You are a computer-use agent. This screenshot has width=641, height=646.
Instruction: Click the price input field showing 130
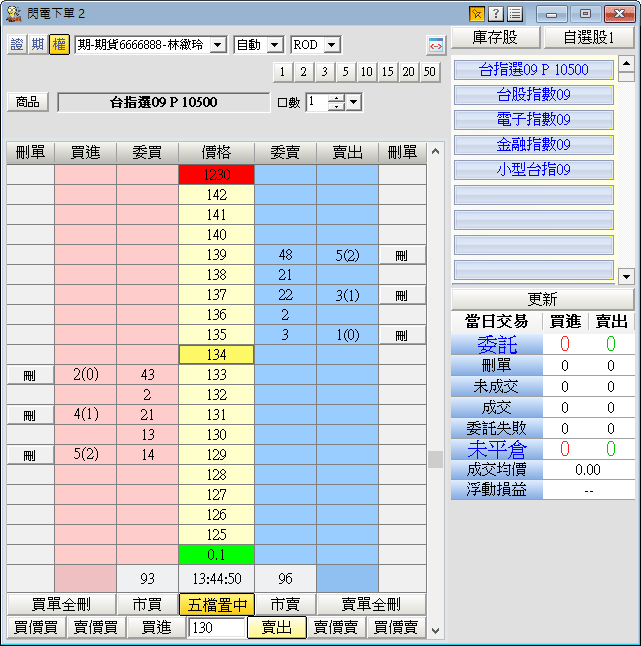pyautogui.click(x=216, y=627)
